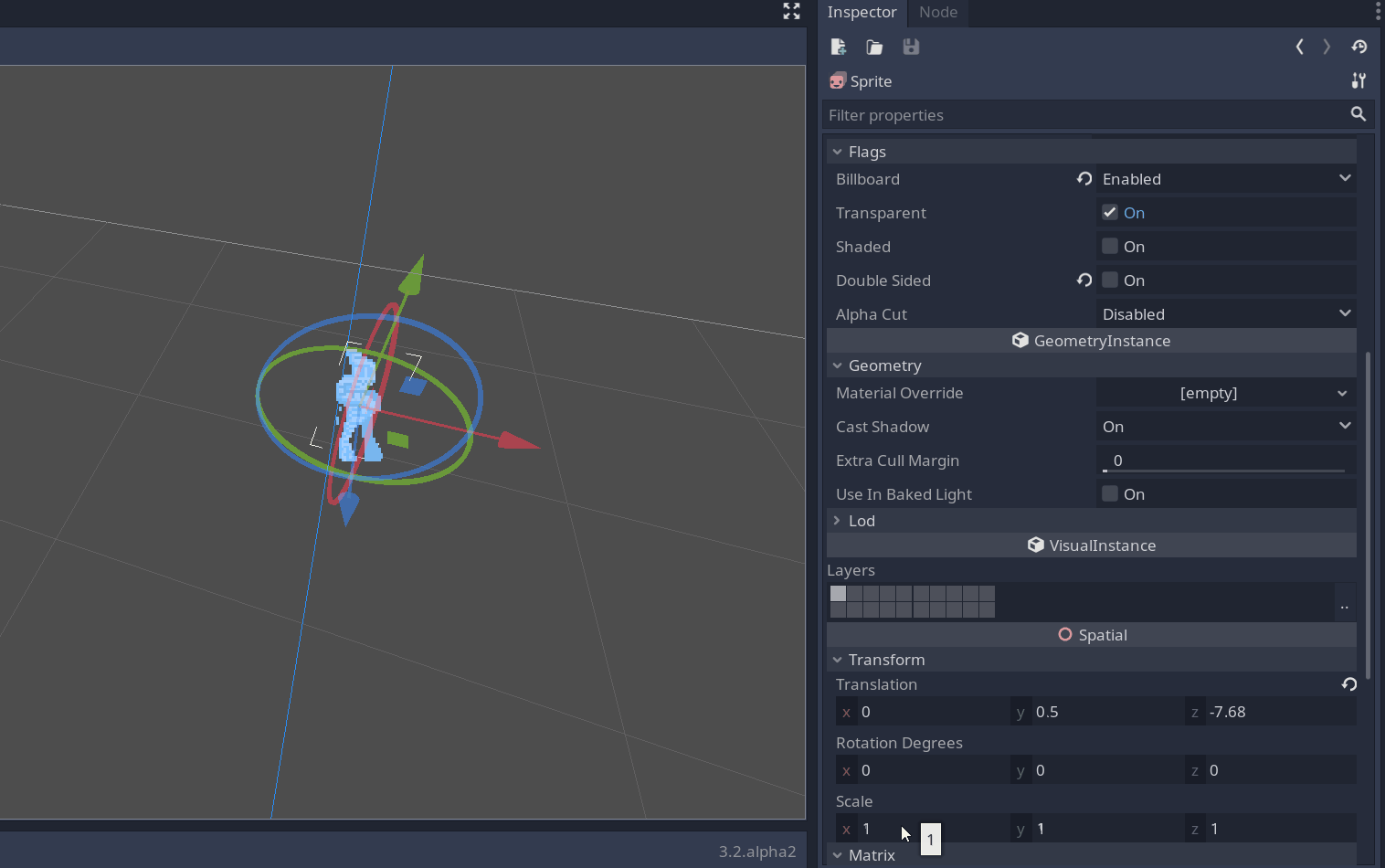Click the expand viewport icon above the 3D view
The image size is (1385, 868).
click(x=791, y=12)
